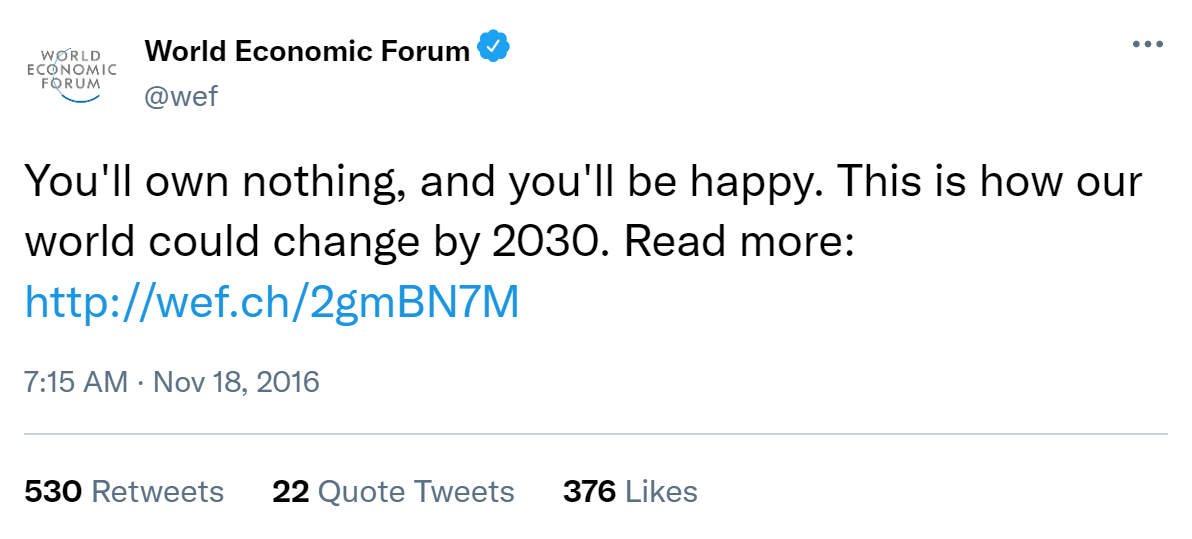
Task: Open the wef.ch/2gmBN7M link
Action: click(272, 302)
